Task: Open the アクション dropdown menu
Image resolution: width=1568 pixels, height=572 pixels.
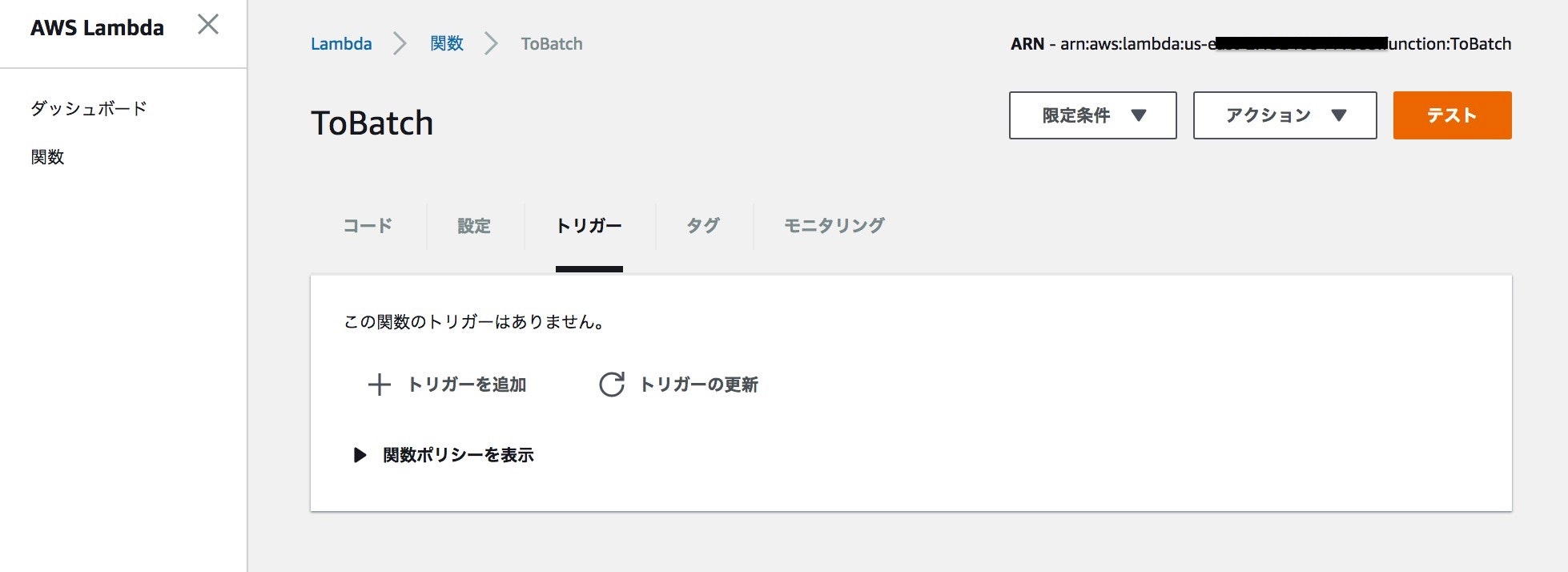Action: [1285, 115]
